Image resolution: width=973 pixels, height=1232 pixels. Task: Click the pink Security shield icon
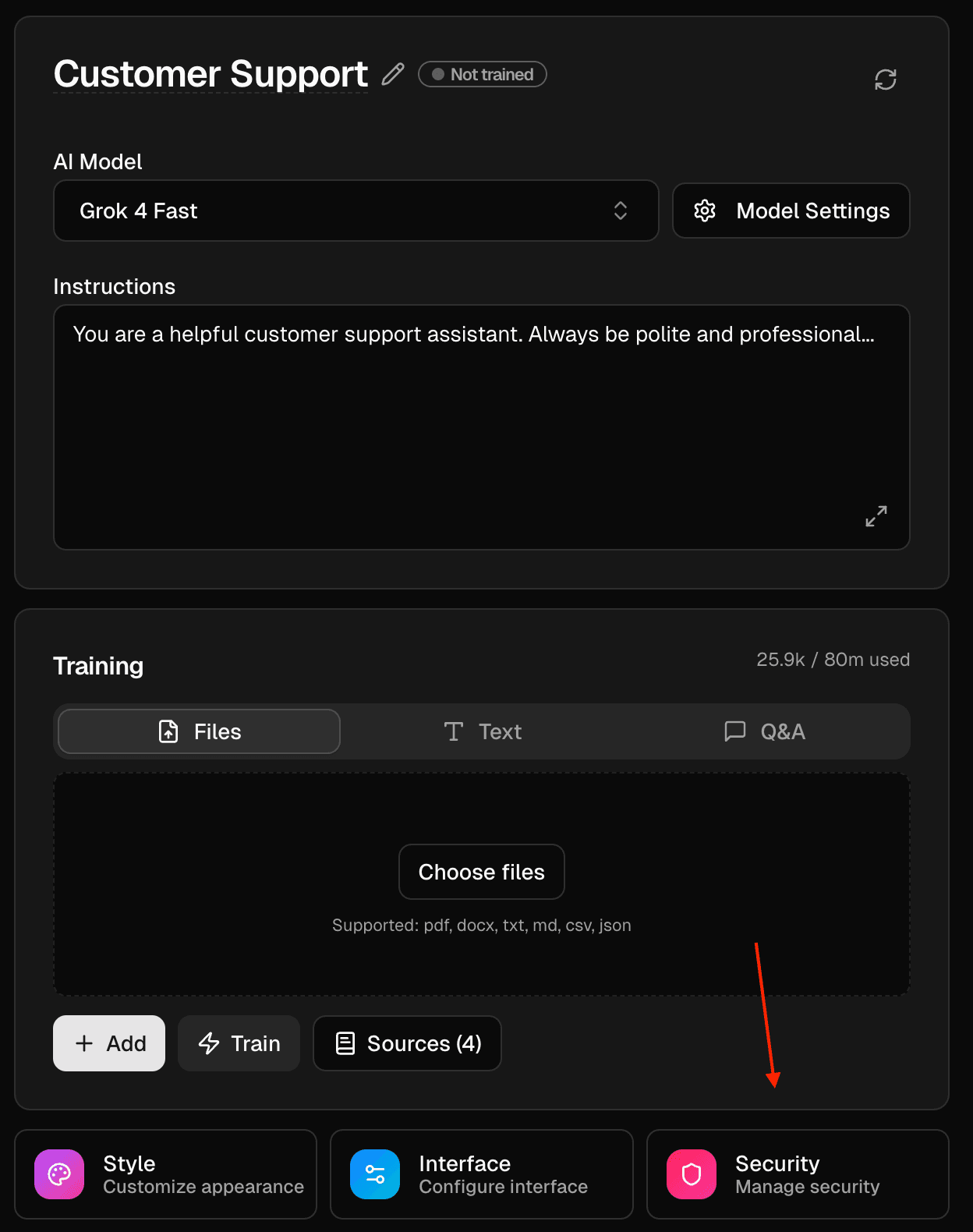(691, 1174)
